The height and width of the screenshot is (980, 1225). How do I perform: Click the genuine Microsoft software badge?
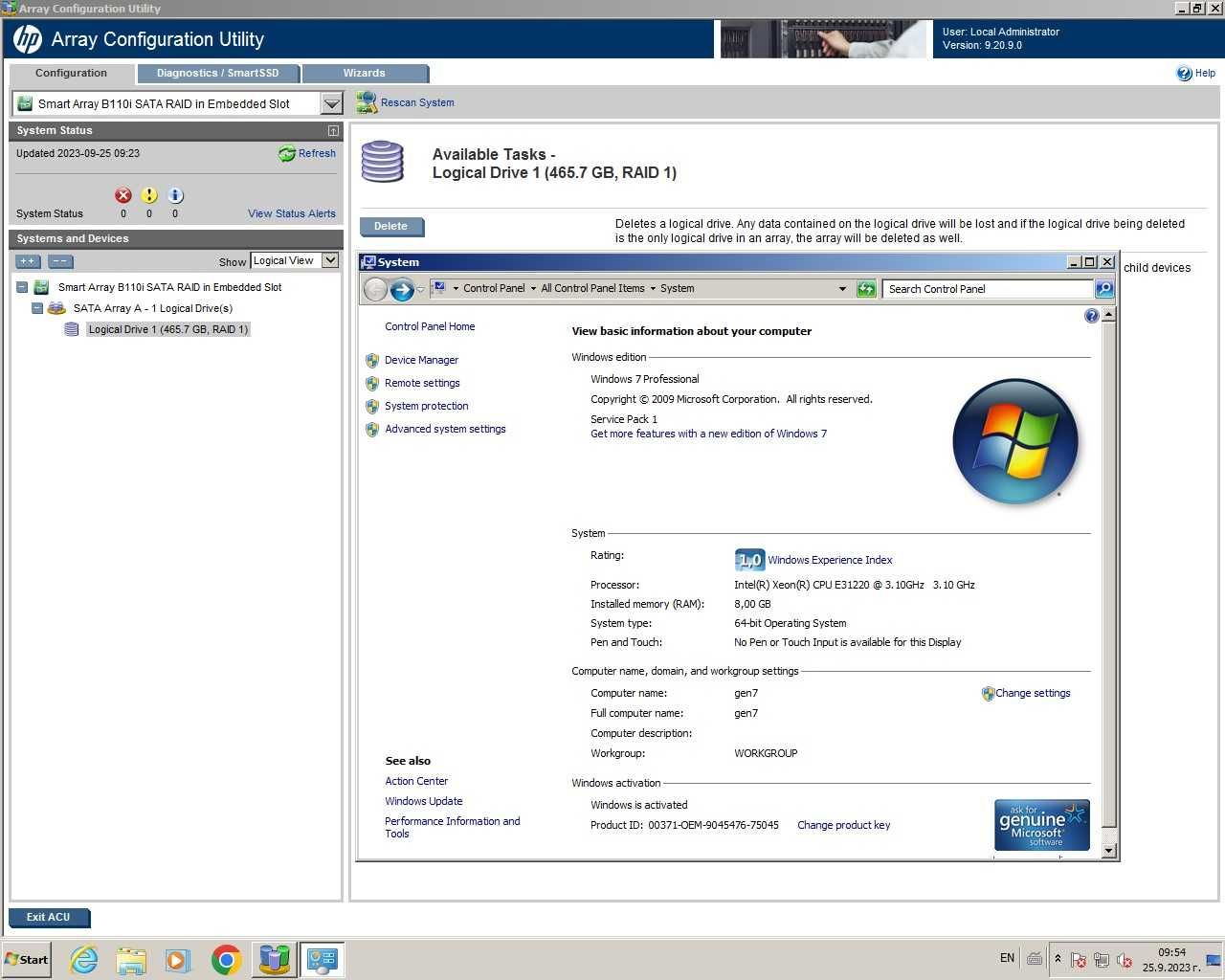(x=1042, y=825)
